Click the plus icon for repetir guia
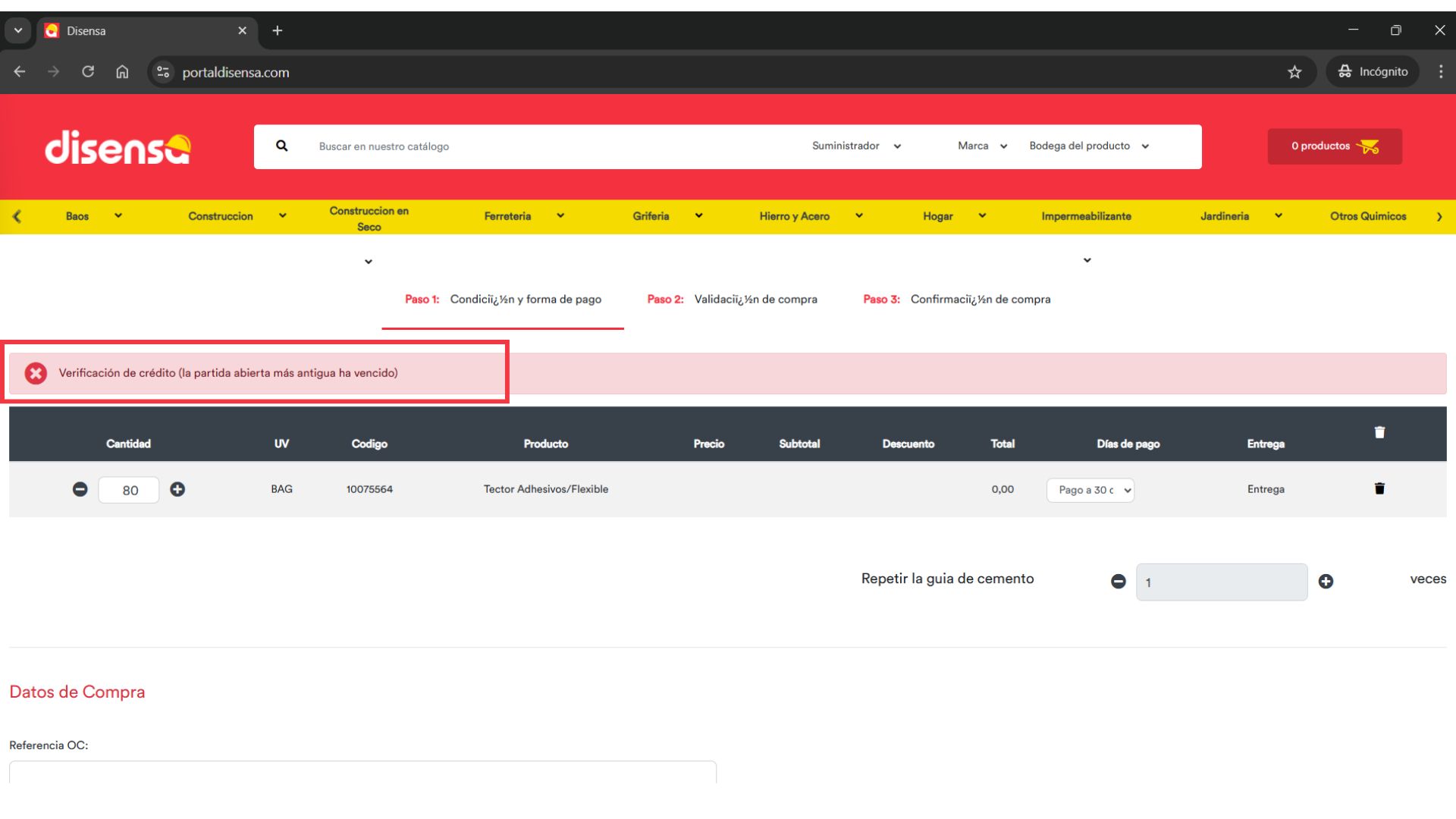 coord(1326,582)
